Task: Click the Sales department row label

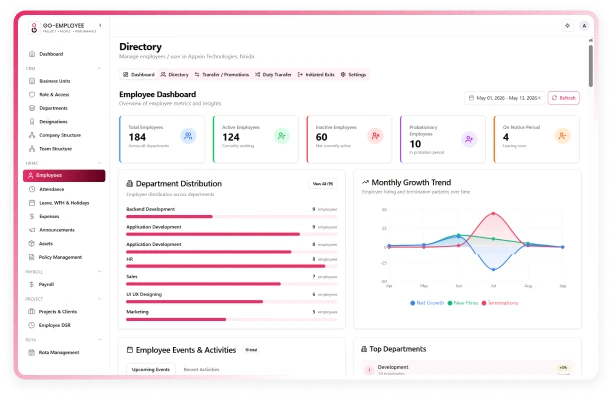Action: coord(132,277)
